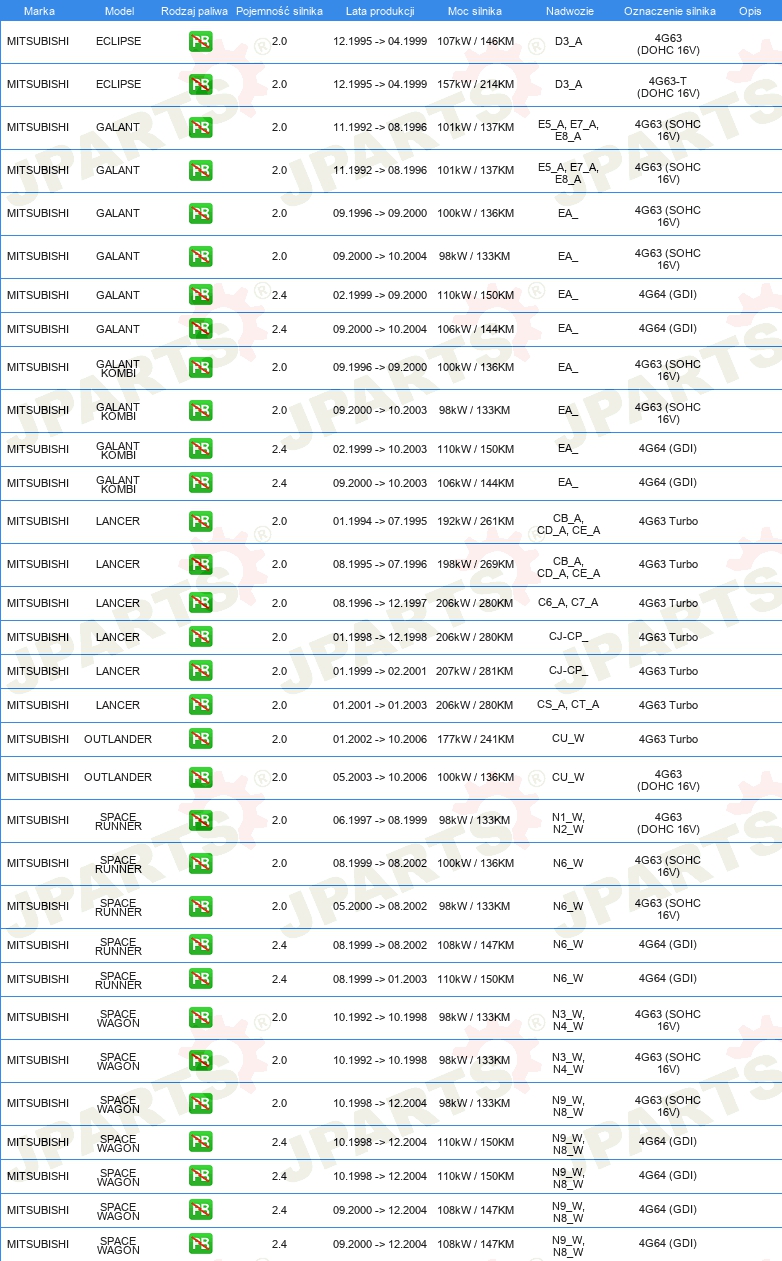This screenshot has height=1261, width=782.
Task: Click the Nadwozie column header
Action: click(568, 11)
